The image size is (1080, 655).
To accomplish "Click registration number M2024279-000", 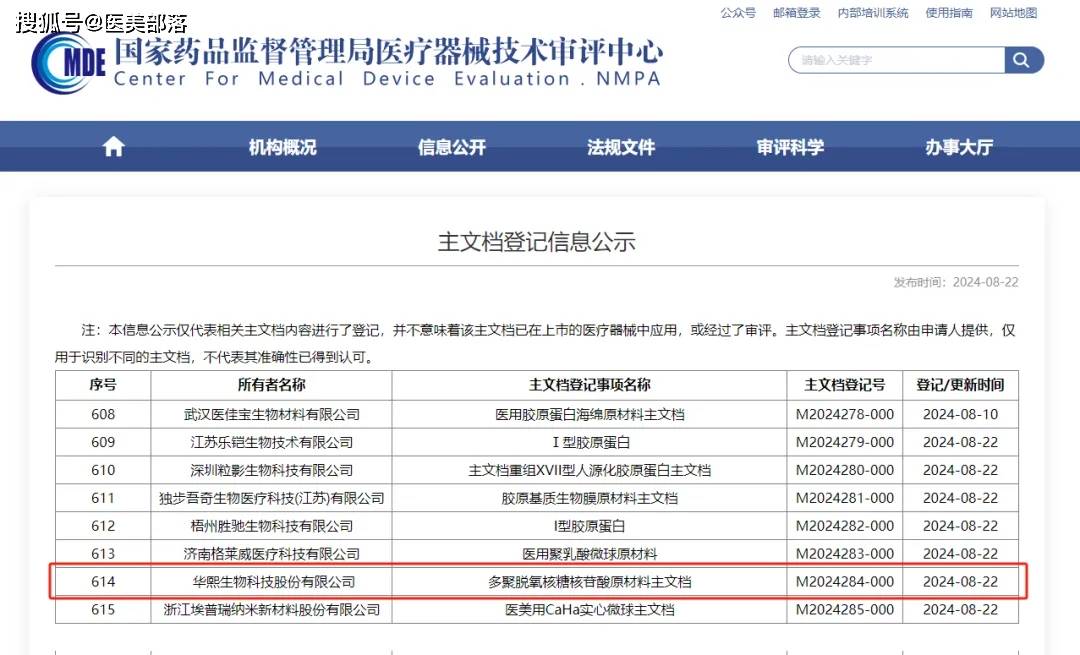I will pos(845,442).
